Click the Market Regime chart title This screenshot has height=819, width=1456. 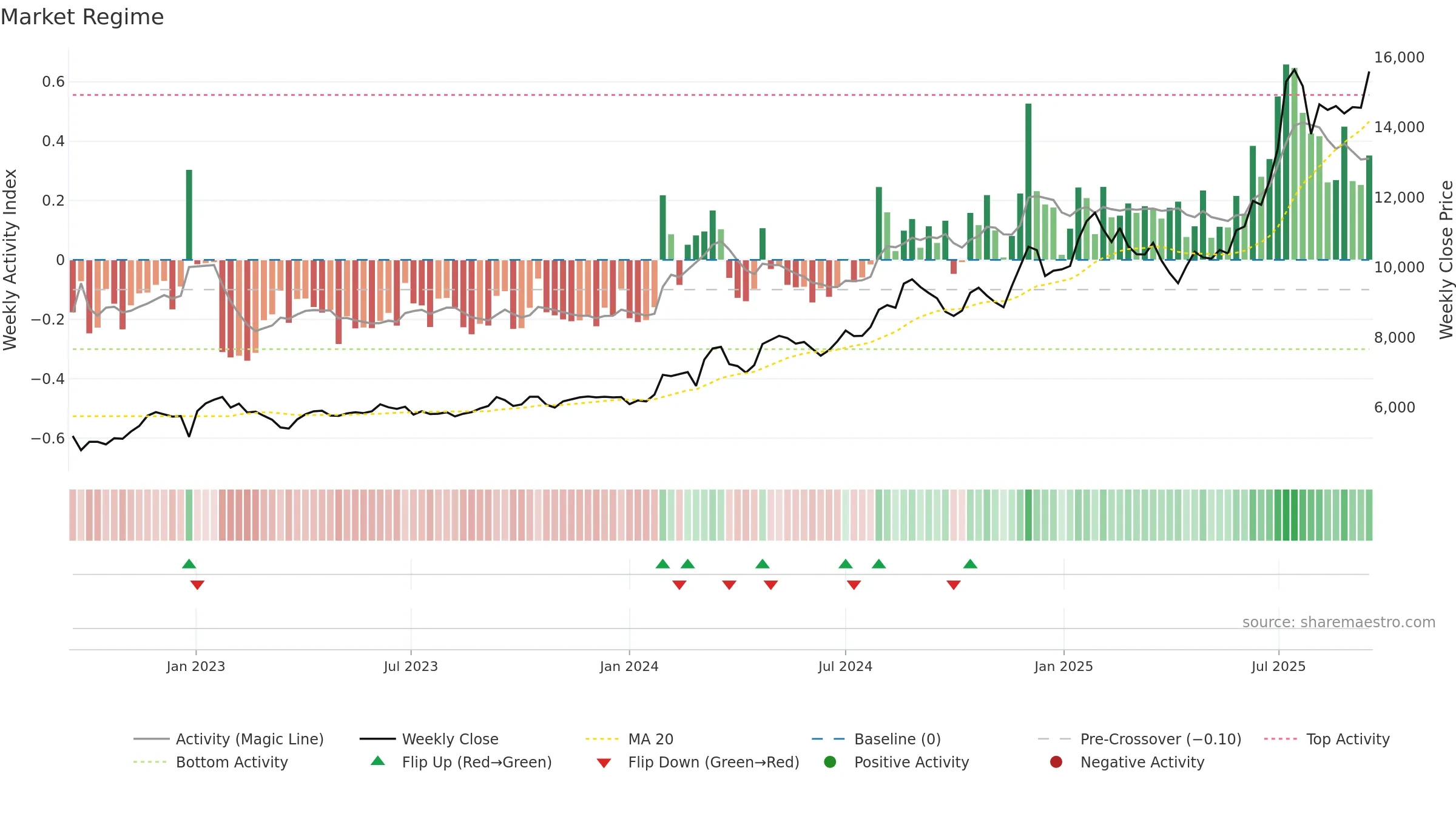click(x=82, y=17)
